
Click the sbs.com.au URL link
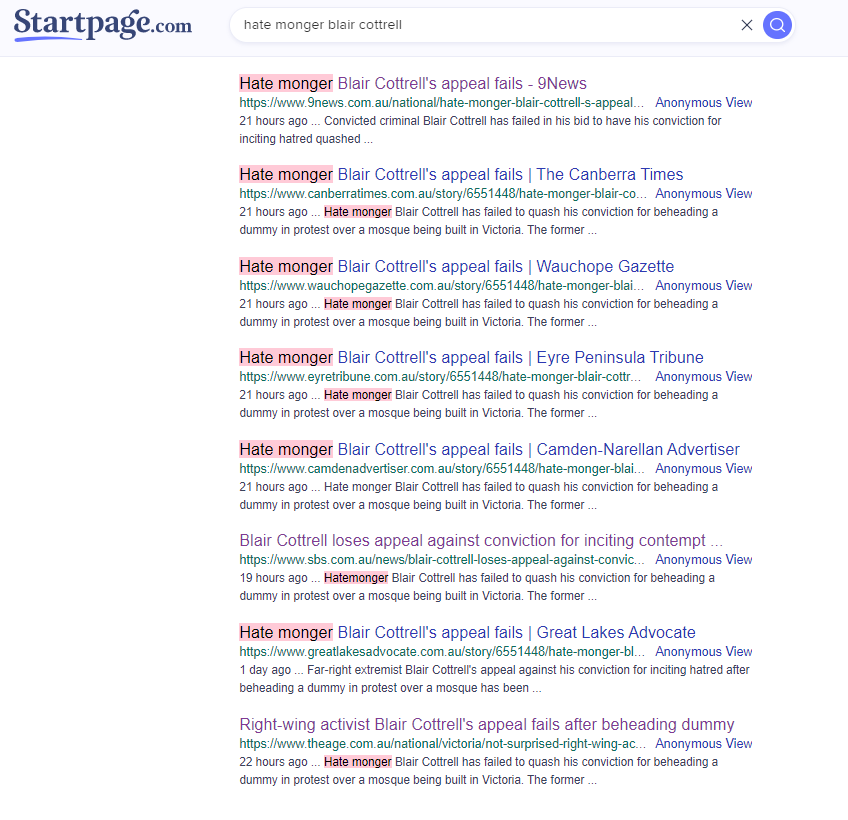click(442, 559)
